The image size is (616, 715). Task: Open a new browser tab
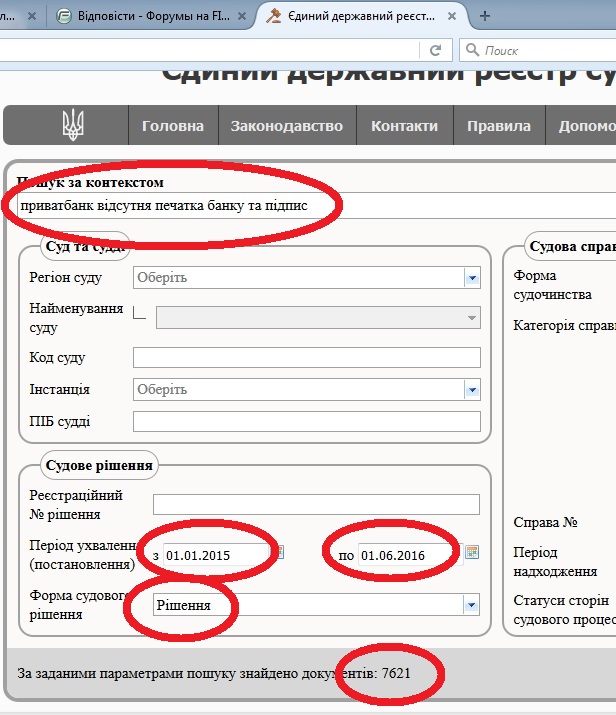(x=485, y=16)
